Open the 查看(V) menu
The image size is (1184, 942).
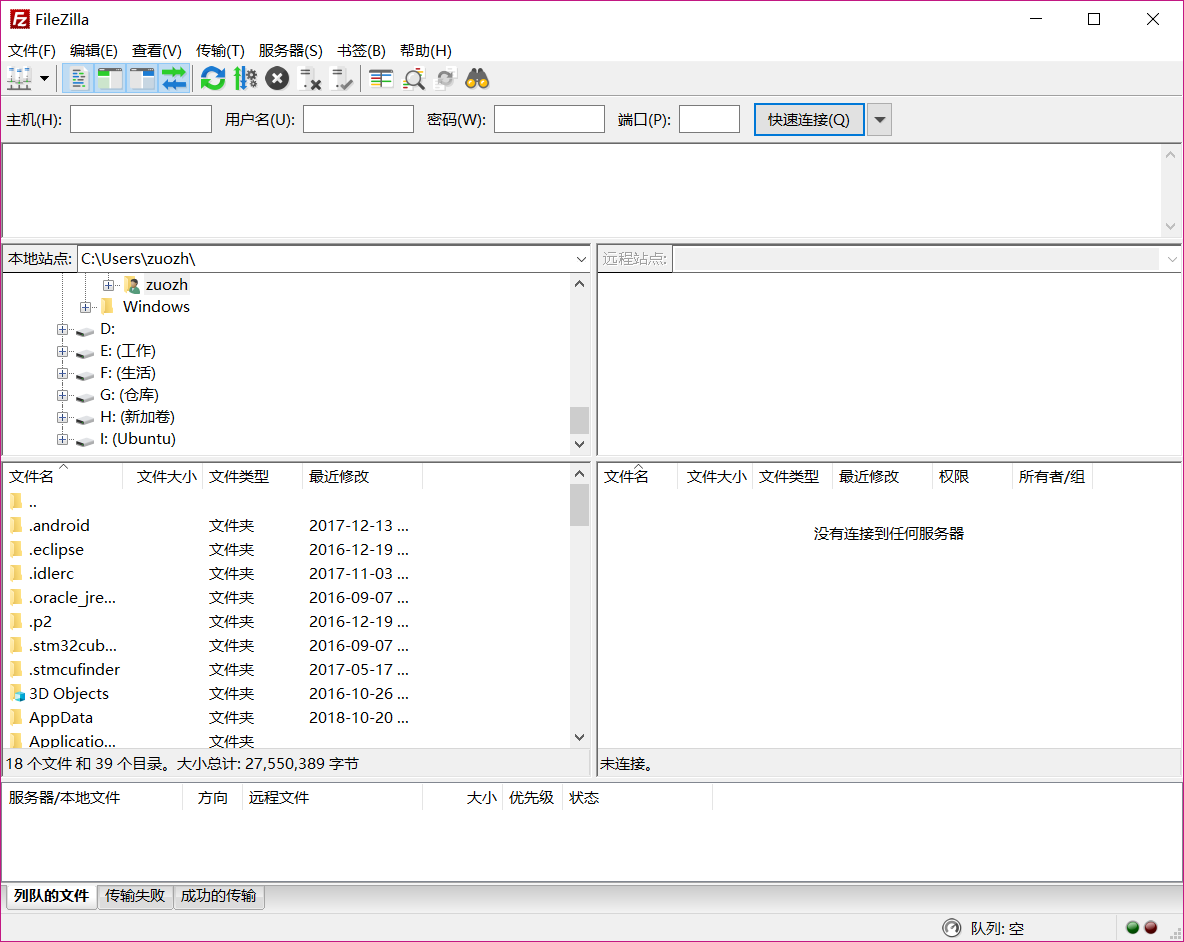(156, 51)
